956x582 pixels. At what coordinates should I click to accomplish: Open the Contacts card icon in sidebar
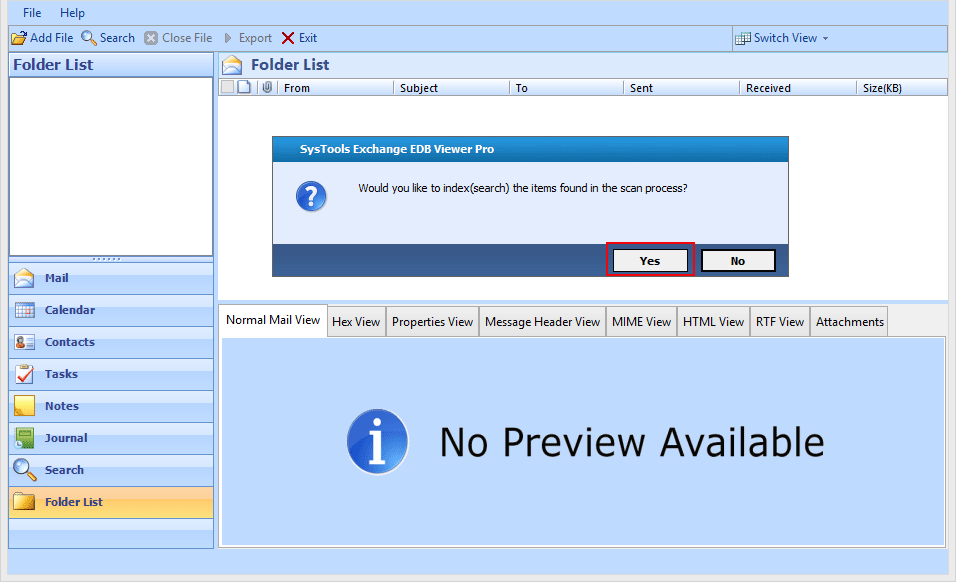pos(24,342)
